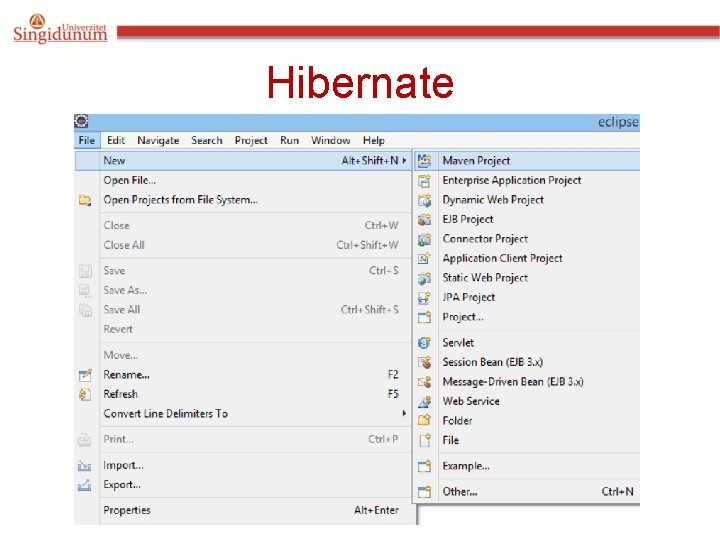
Task: Select EJB Project entry
Action: click(527, 219)
